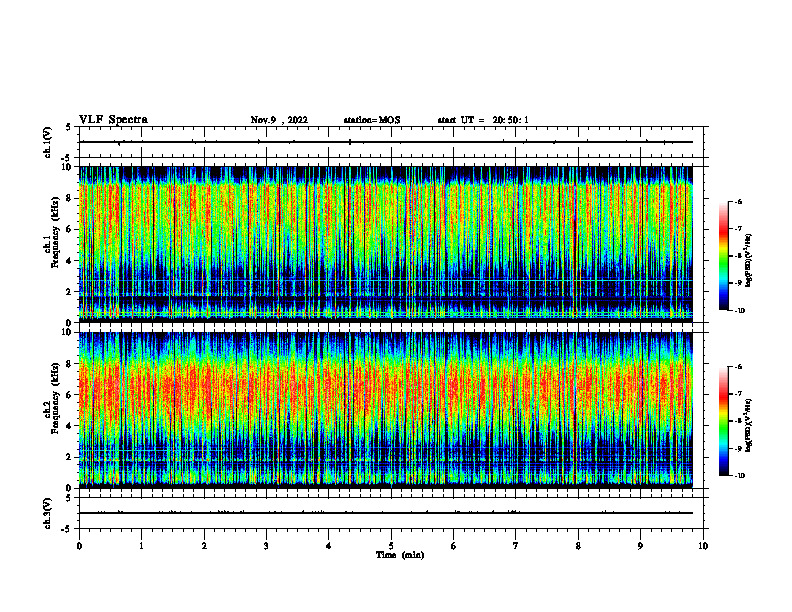Click the time axis tick label "7"

(x=516, y=546)
